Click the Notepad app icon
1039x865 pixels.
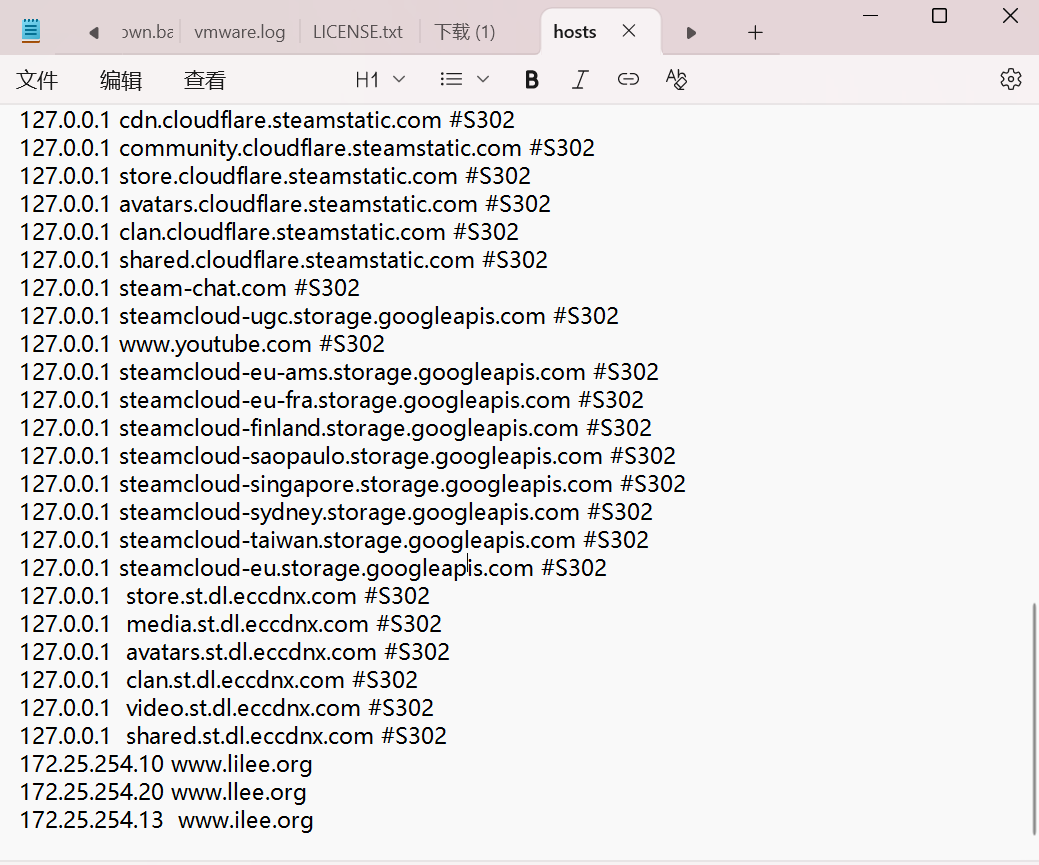click(x=31, y=31)
